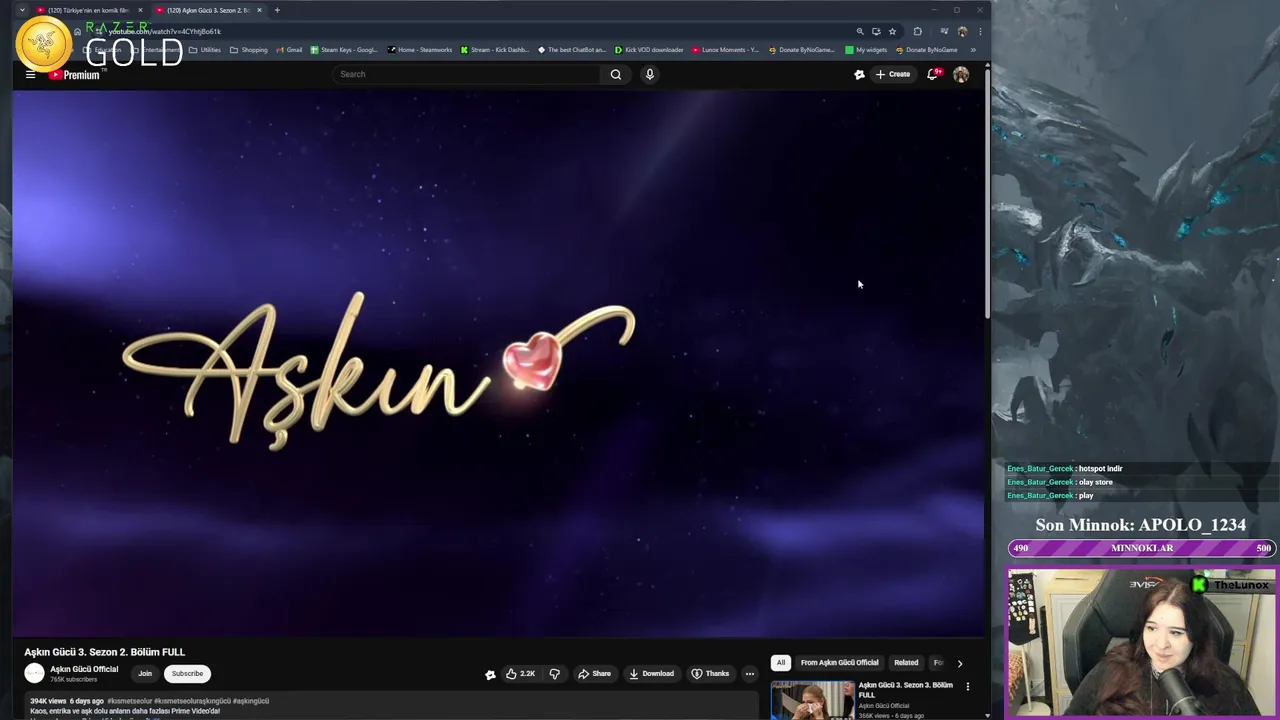Open Kick VOD downloader bookmark
The image size is (1280, 720).
[649, 50]
